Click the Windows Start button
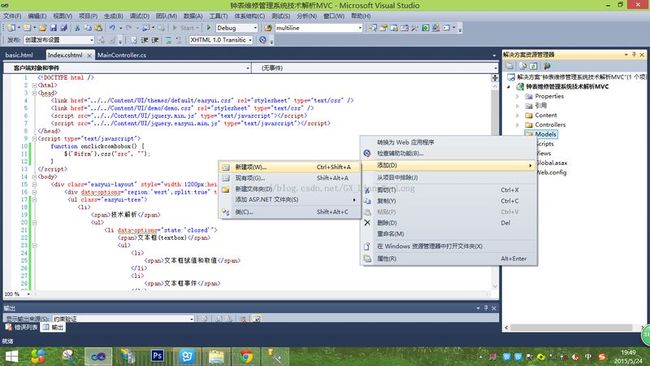650x366 pixels. 11,356
